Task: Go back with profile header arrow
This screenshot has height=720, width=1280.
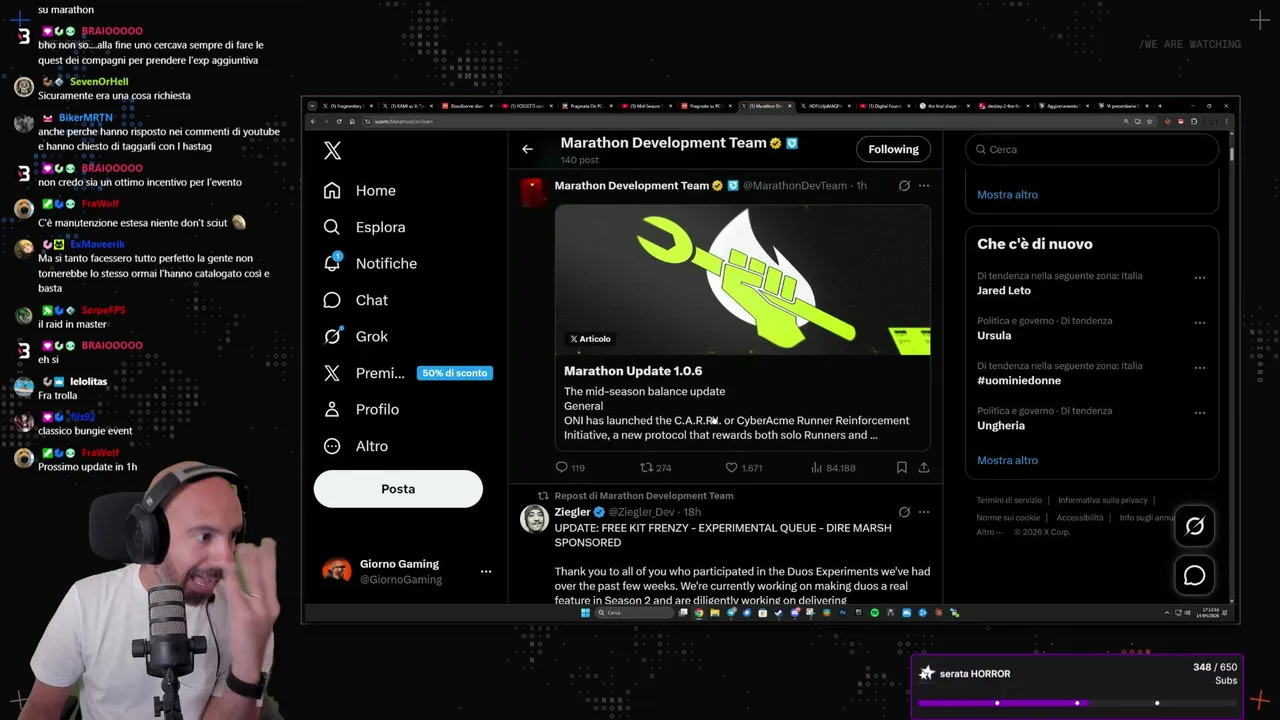Action: (x=527, y=149)
